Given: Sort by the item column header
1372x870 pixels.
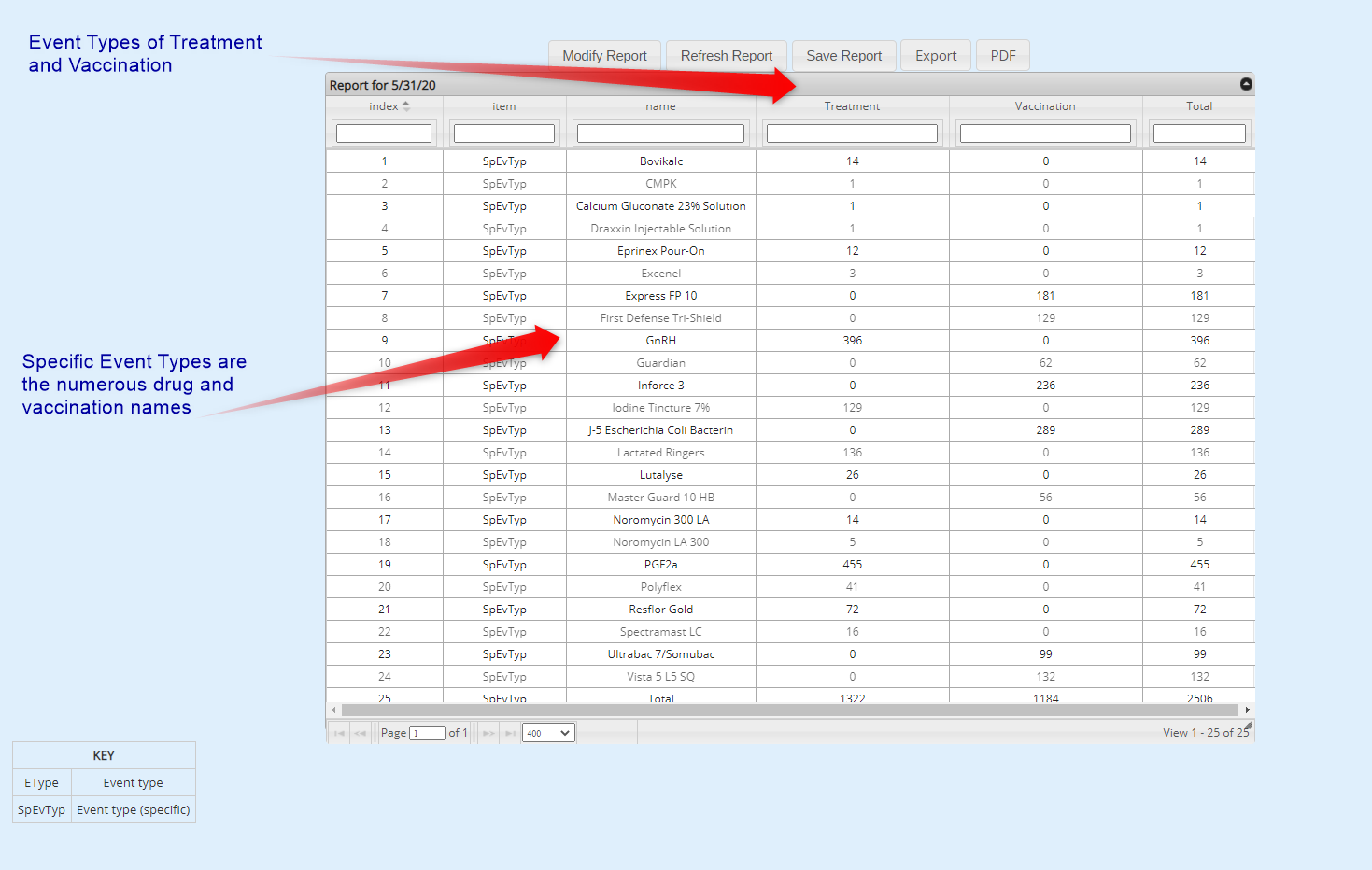Looking at the screenshot, I should (504, 106).
